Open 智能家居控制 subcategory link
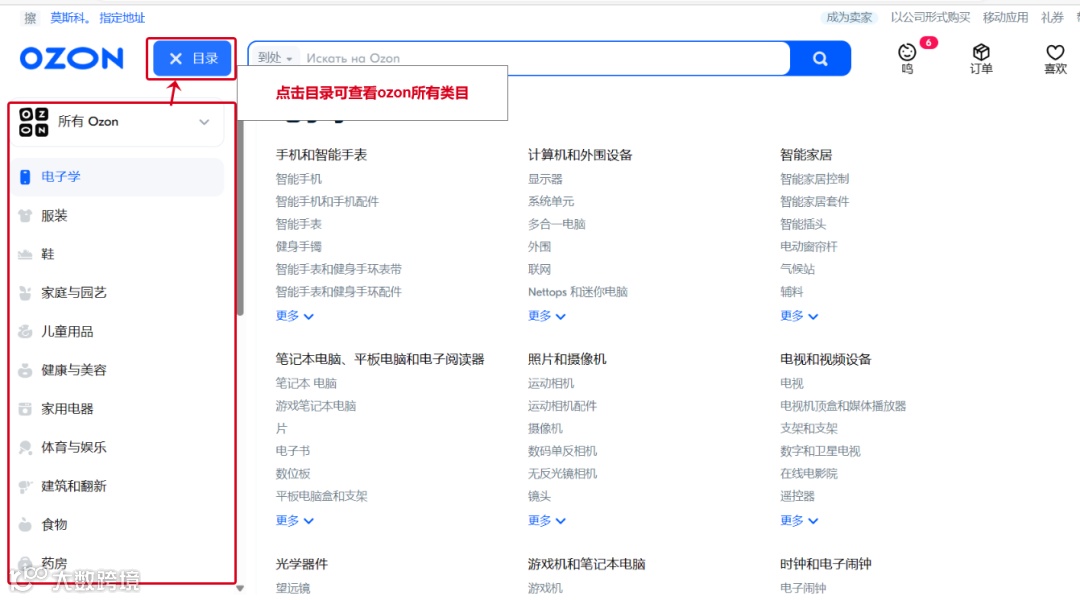This screenshot has height=600, width=1080. pyautogui.click(x=814, y=179)
